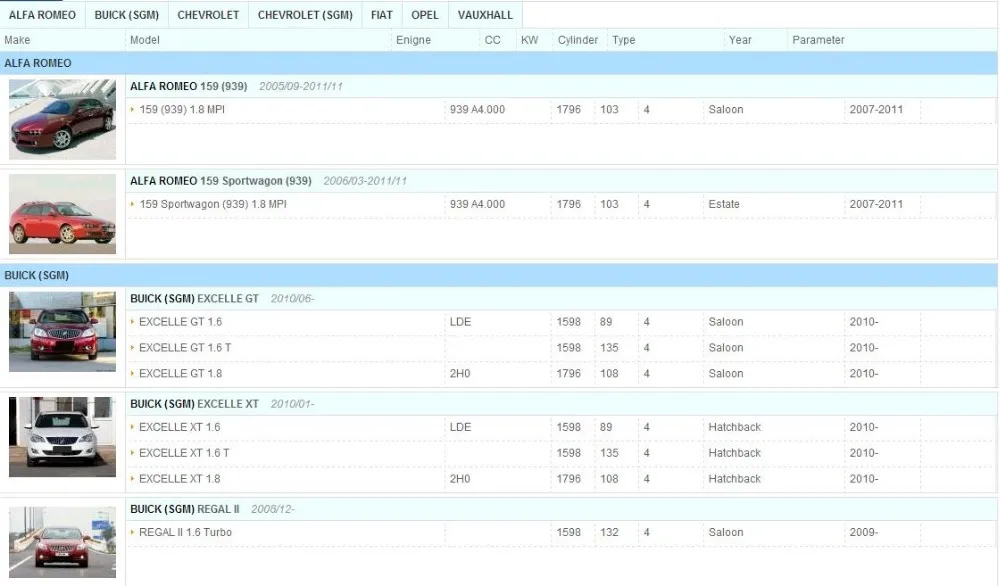
Task: Click the Make column header
Action: [17, 40]
